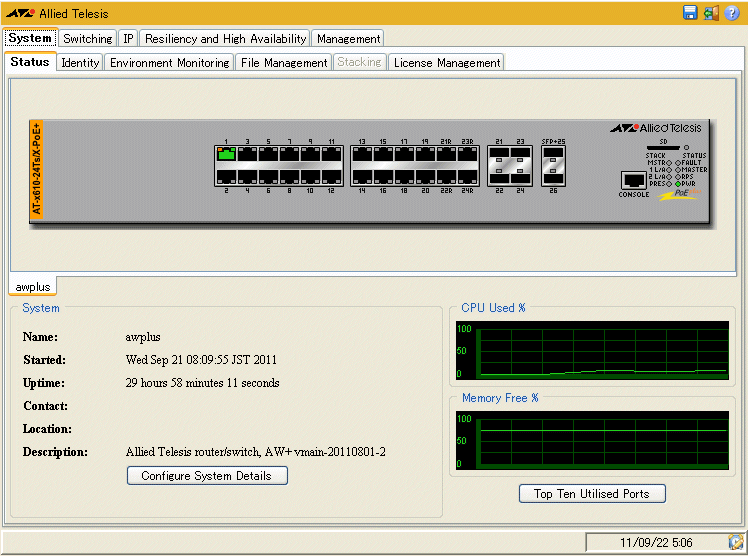This screenshot has height=557, width=748.
Task: Select port 24R on the switch image
Action: click(x=467, y=177)
